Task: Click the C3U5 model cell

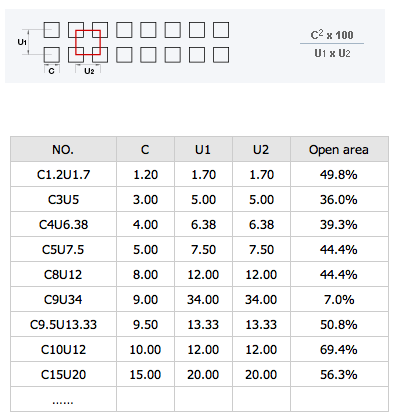Action: tap(63, 199)
